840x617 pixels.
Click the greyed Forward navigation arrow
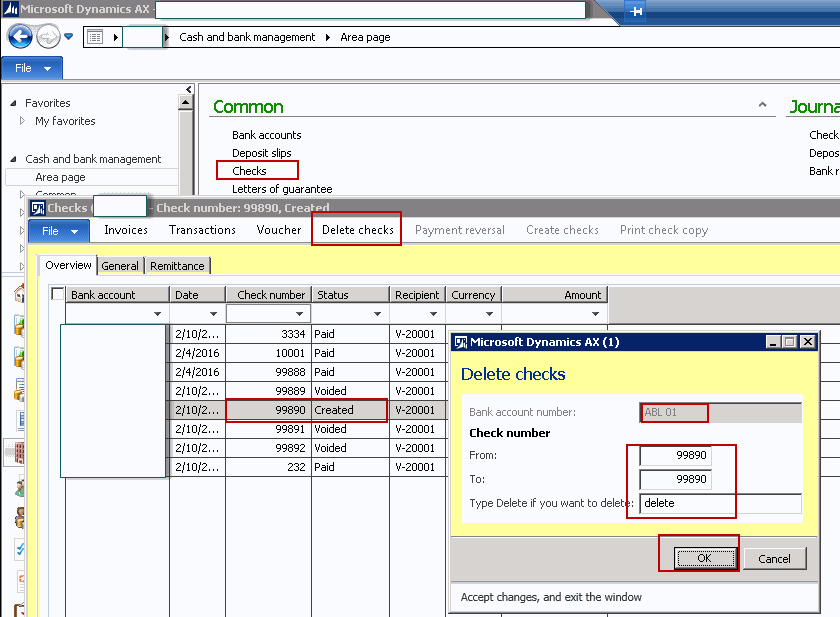point(48,37)
